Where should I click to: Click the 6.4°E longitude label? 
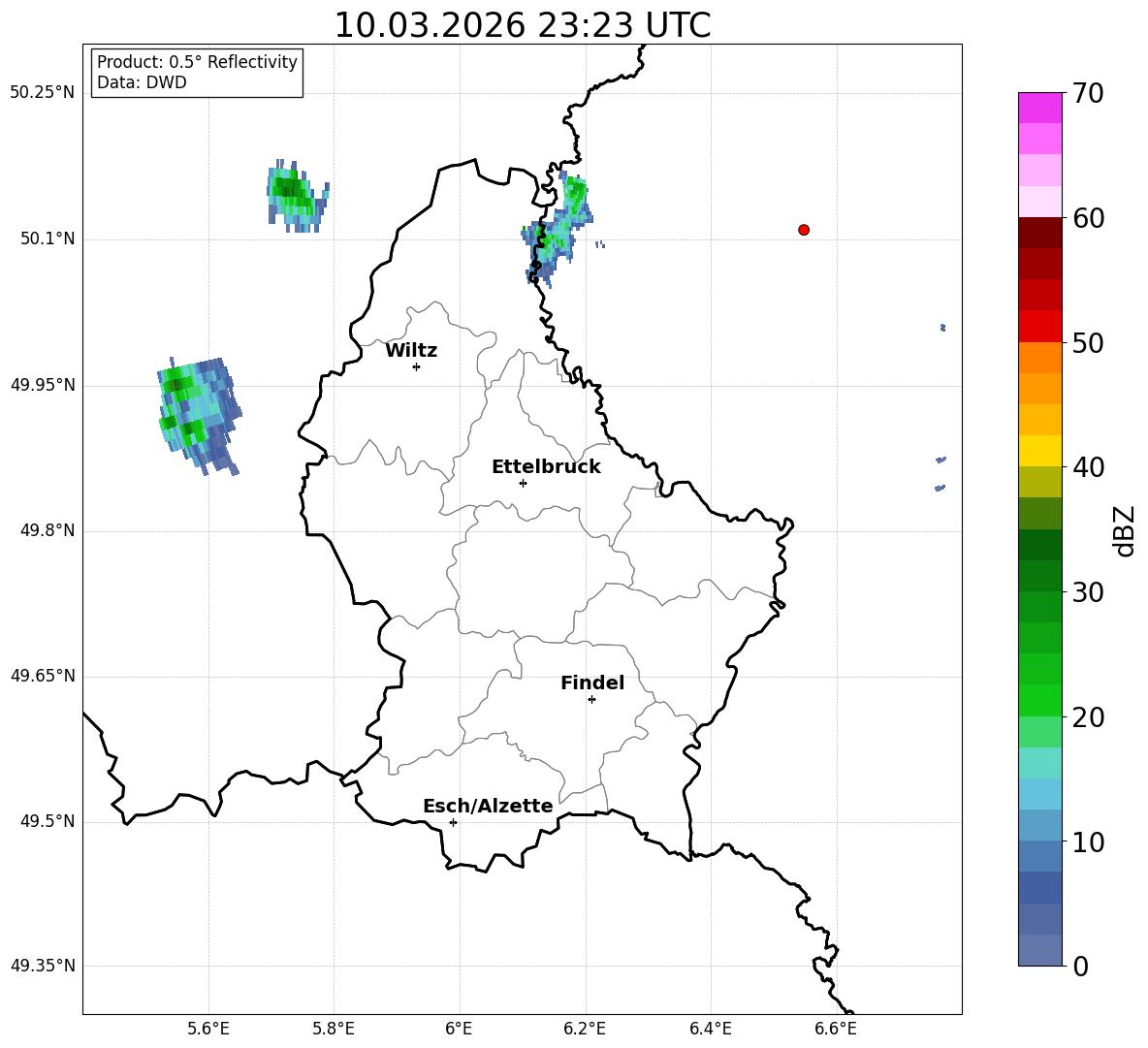click(710, 1029)
